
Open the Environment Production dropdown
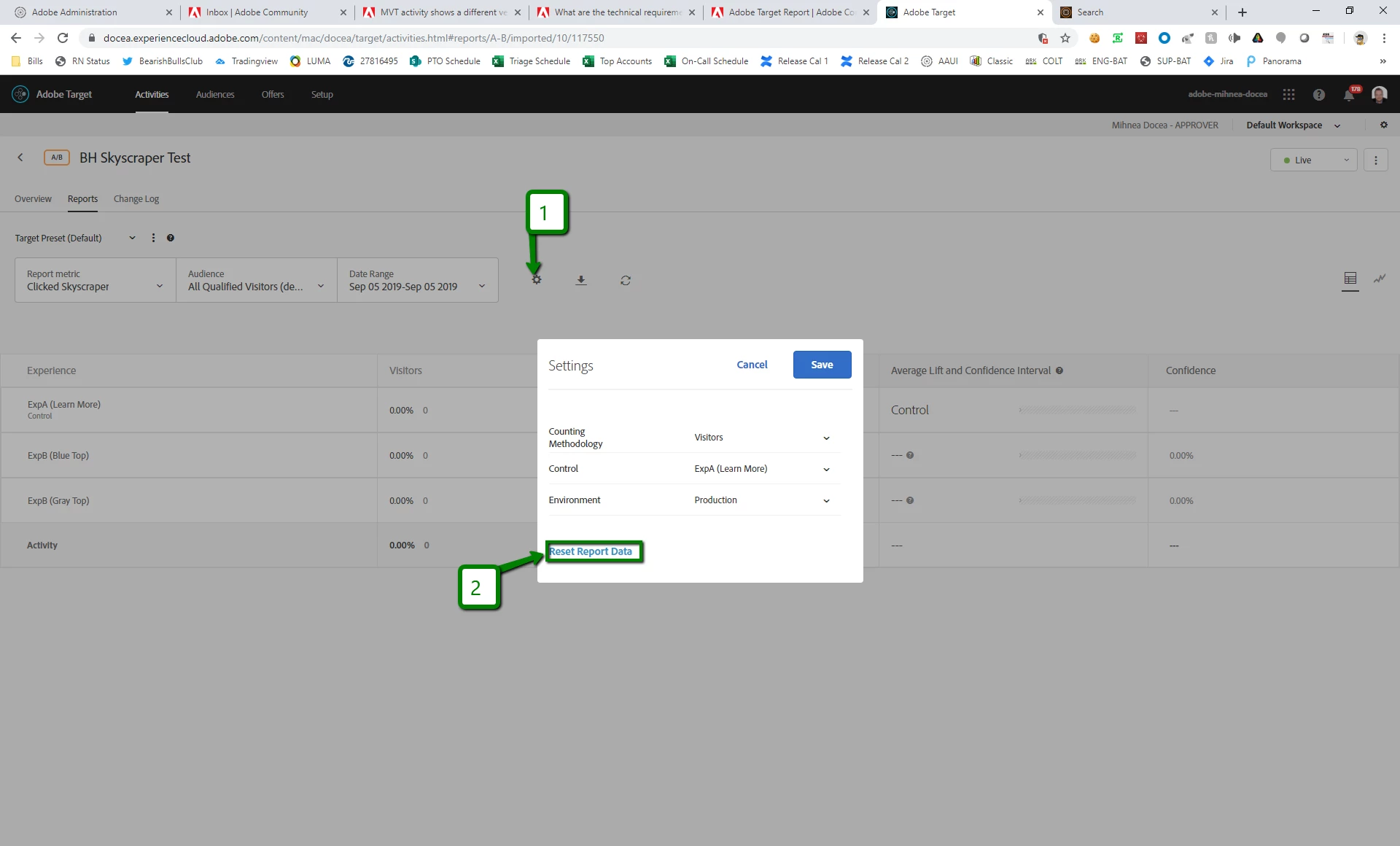(x=761, y=500)
